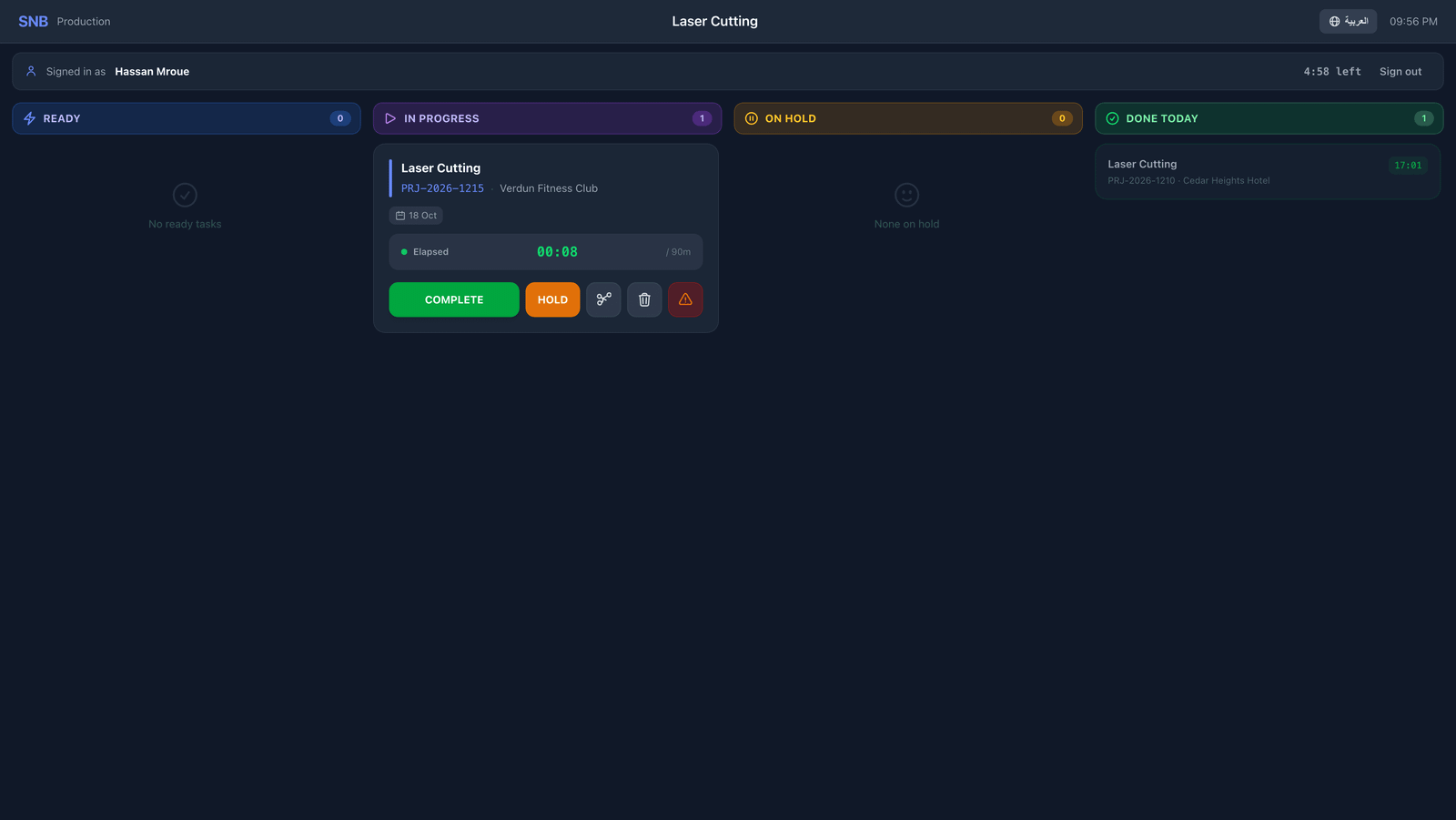Viewport: 1456px width, 820px height.
Task: Click the '18 Oct' due date chip
Action: [416, 216]
